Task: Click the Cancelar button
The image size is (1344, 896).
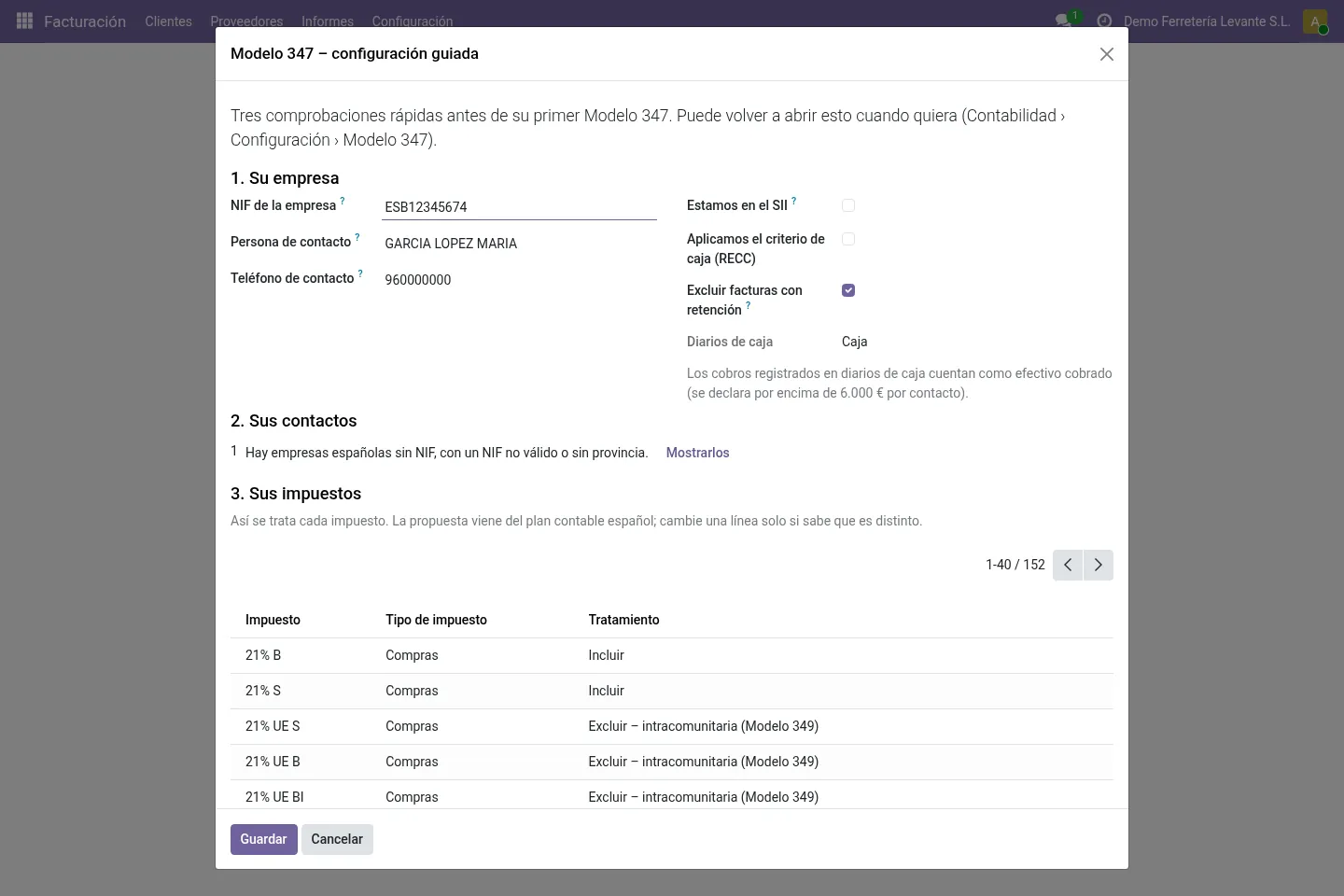Action: point(337,839)
